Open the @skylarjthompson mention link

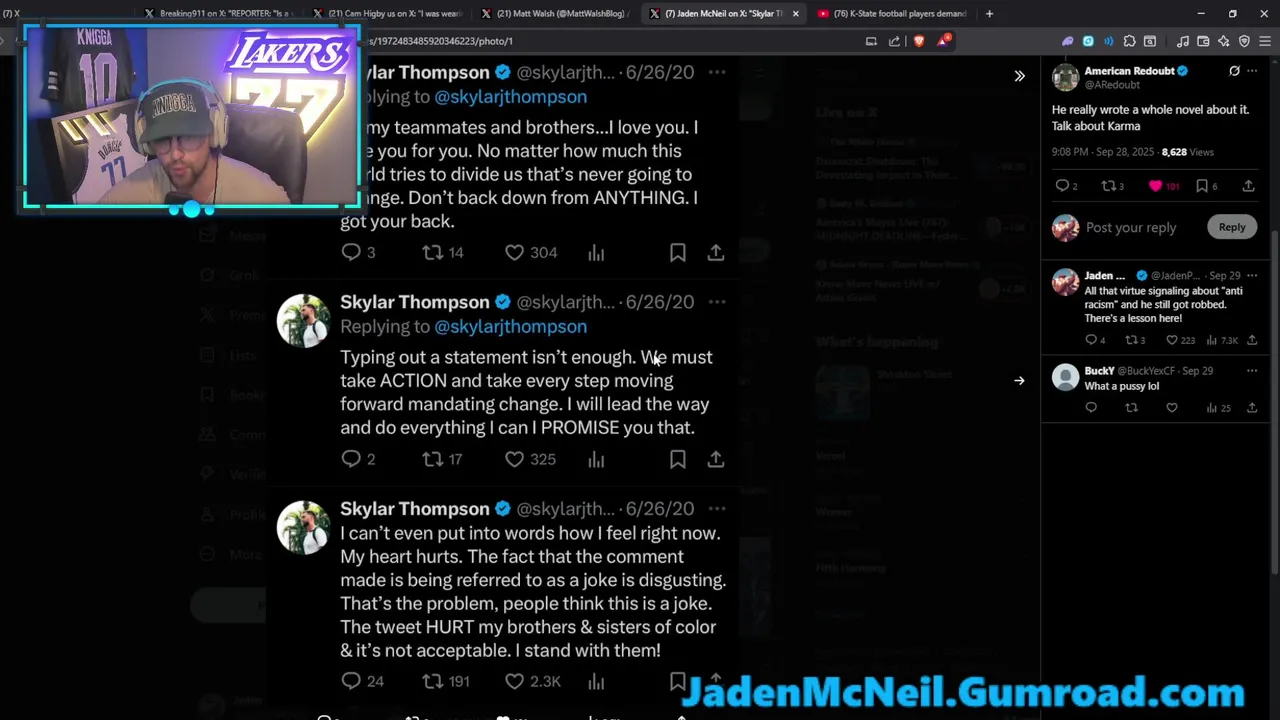coord(510,326)
